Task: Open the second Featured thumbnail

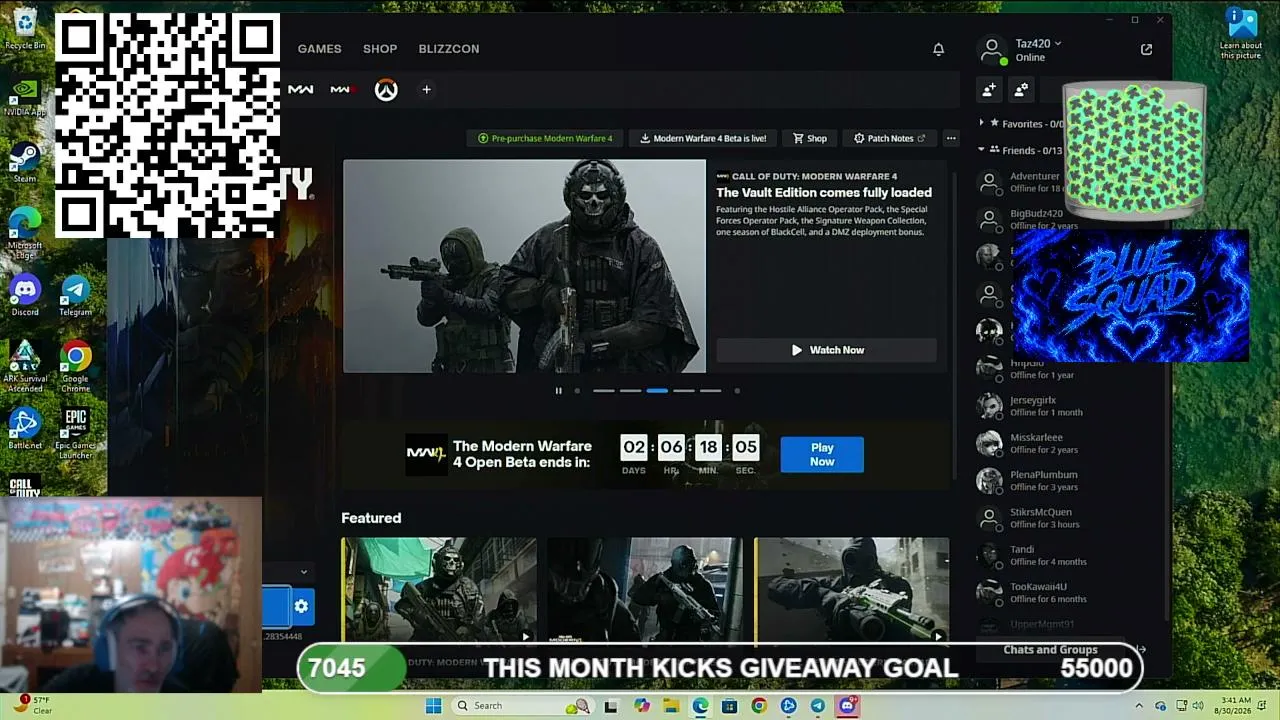Action: (645, 590)
